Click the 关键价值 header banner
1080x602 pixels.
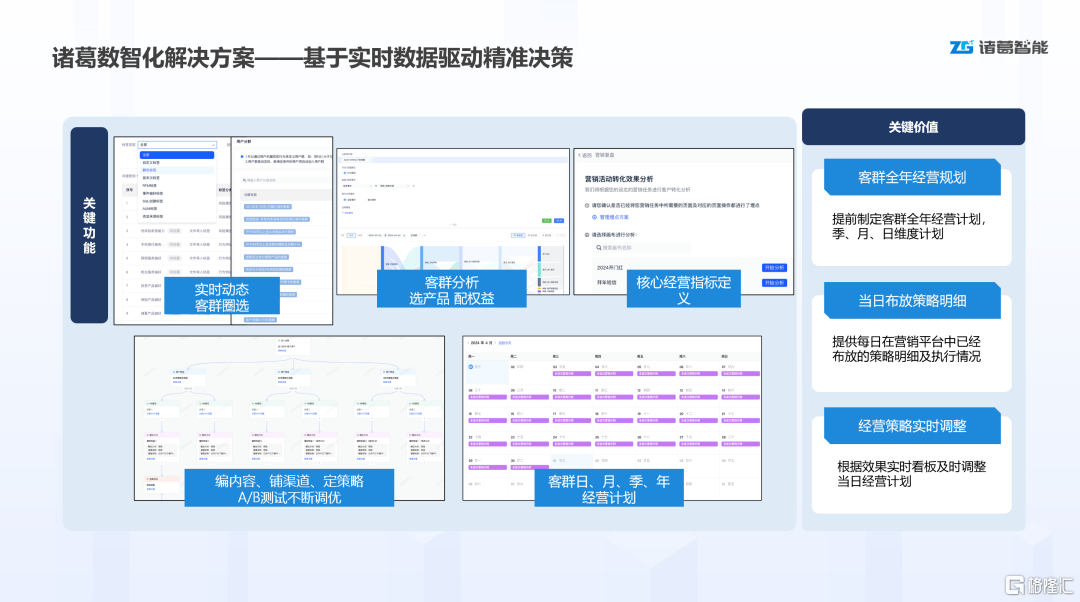point(913,127)
